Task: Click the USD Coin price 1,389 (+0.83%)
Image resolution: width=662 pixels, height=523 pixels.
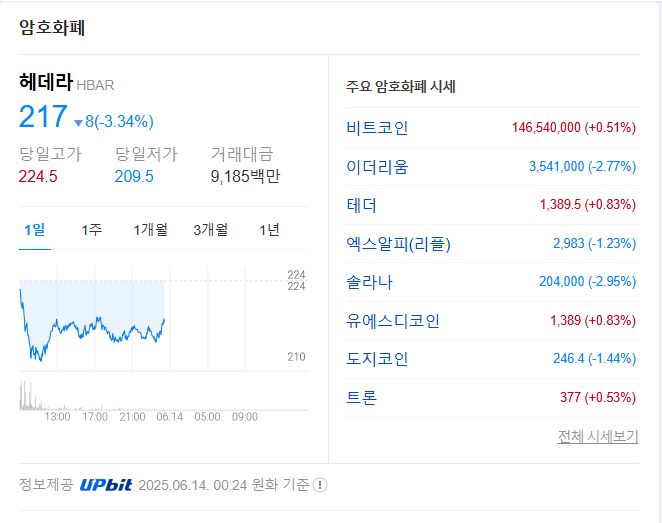Action: [x=593, y=320]
